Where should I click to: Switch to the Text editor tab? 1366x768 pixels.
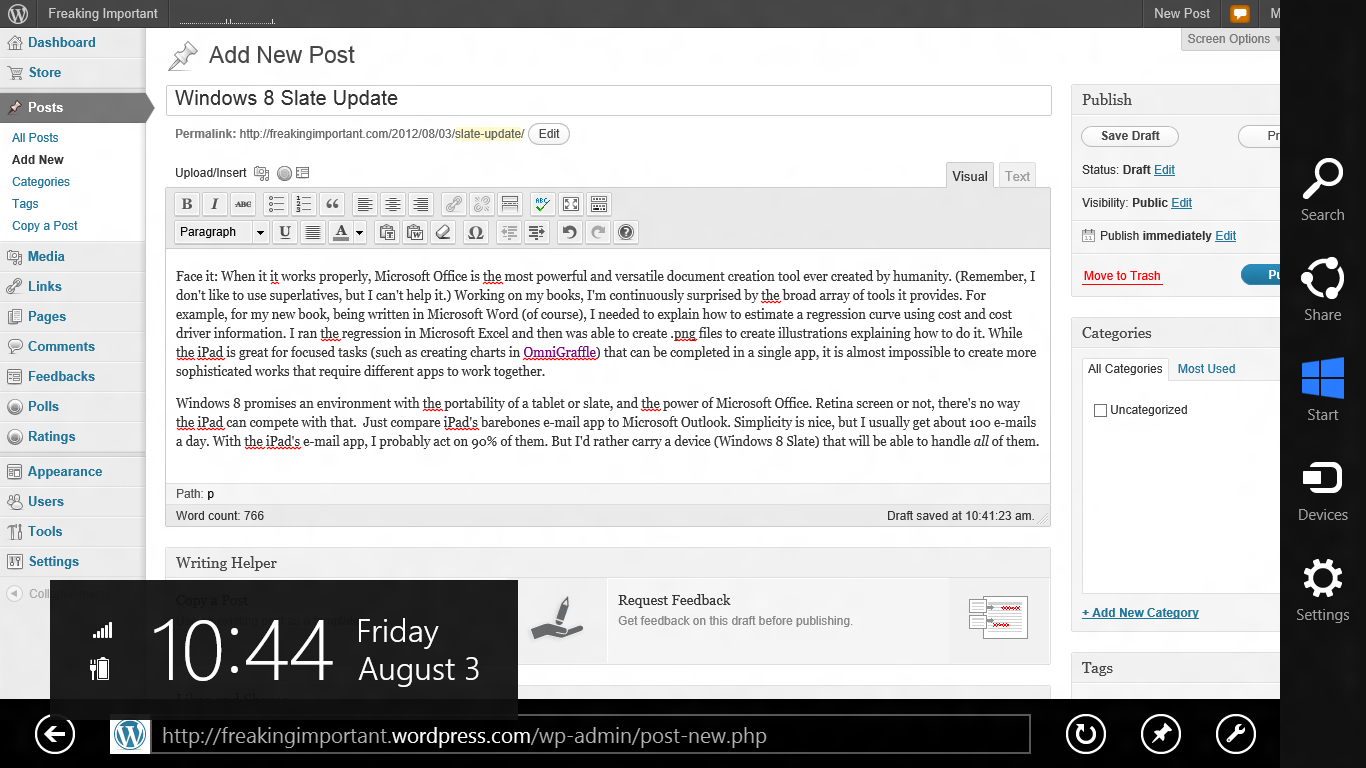click(1017, 176)
